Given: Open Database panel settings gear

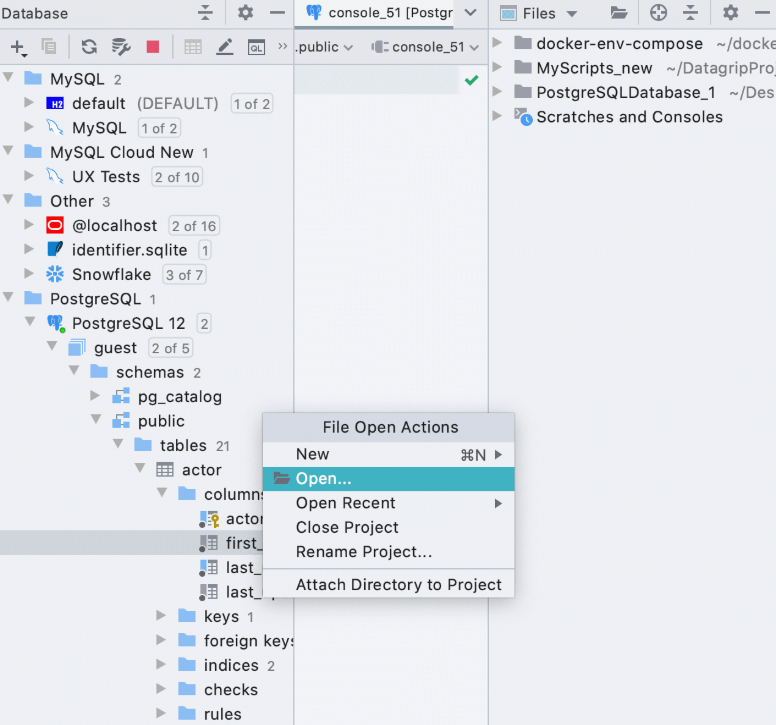Looking at the screenshot, I should [x=245, y=12].
